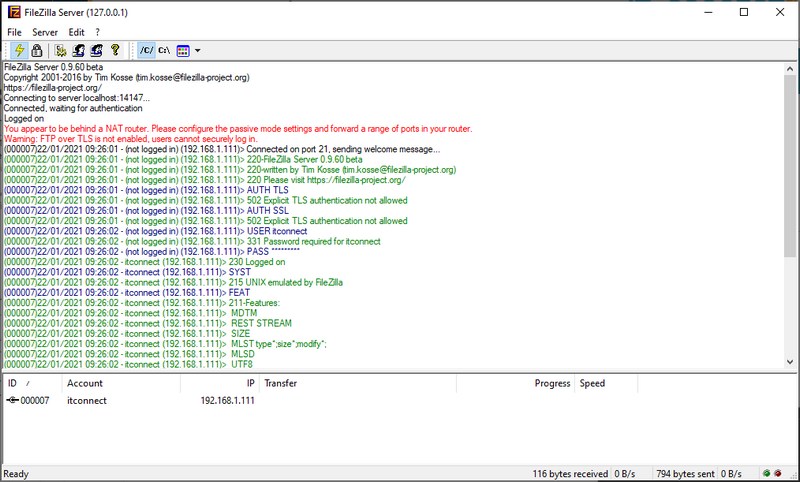
Task: Click the yellow question mark help icon
Action: click(115, 50)
